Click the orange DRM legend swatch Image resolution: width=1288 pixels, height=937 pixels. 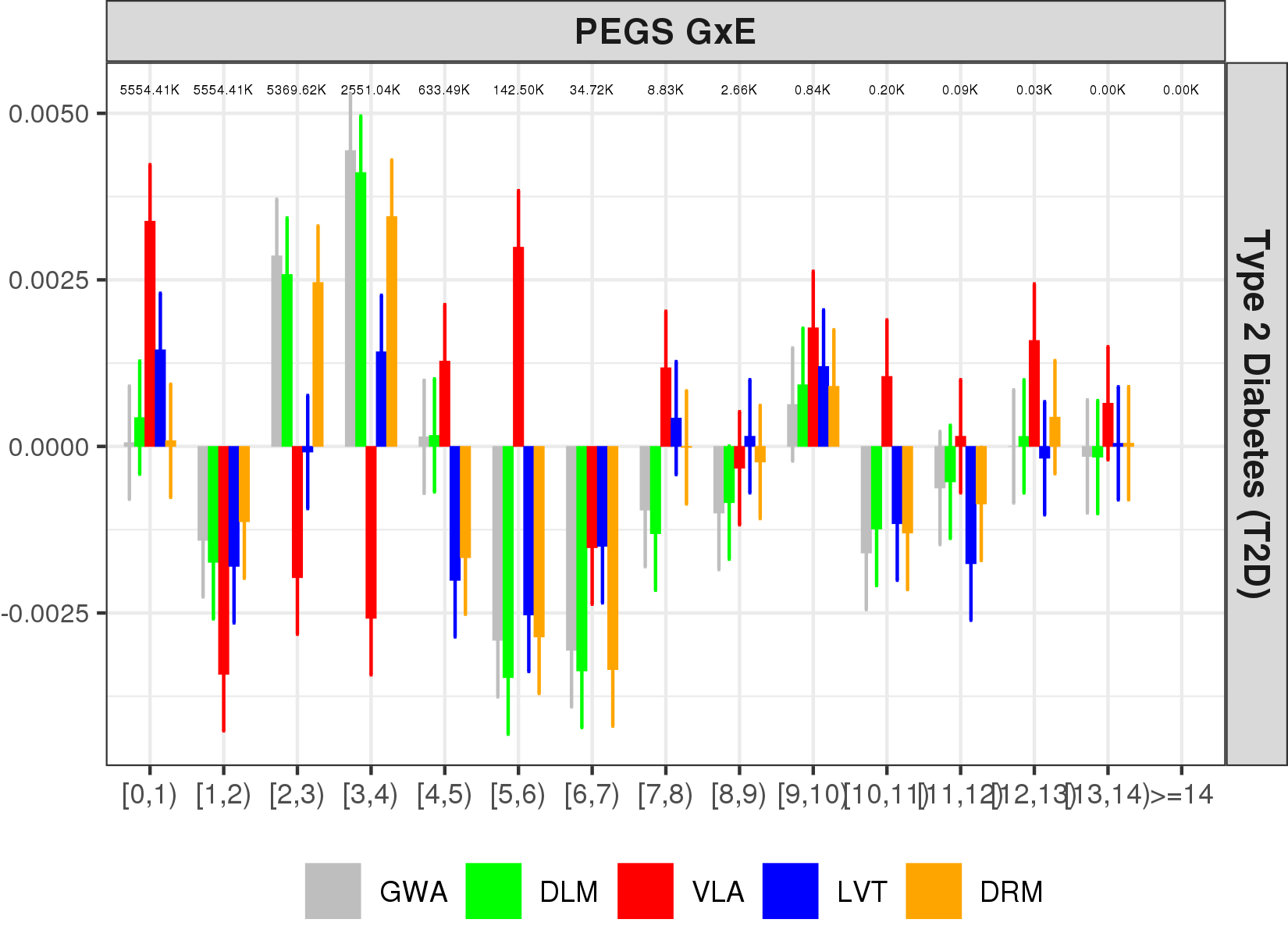tap(934, 891)
